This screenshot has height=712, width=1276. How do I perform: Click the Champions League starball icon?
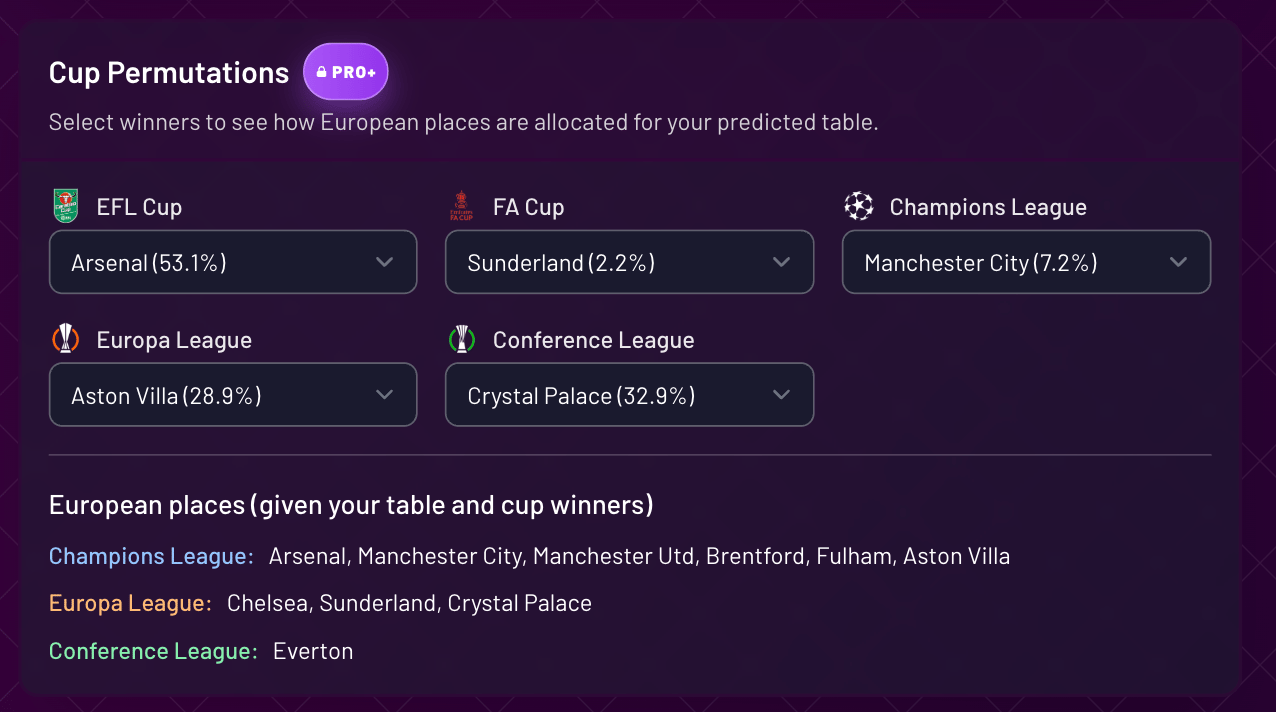point(858,207)
